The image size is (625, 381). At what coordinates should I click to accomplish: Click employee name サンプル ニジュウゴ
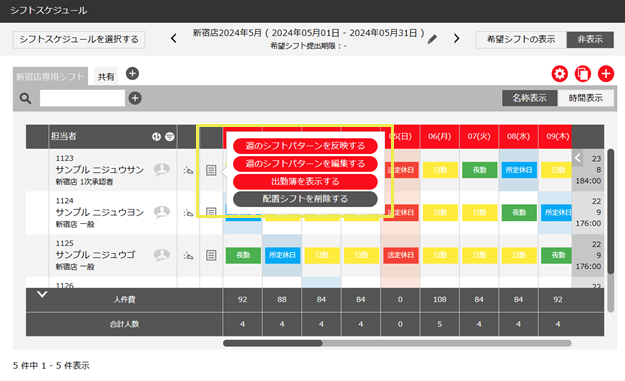pyautogui.click(x=96, y=255)
